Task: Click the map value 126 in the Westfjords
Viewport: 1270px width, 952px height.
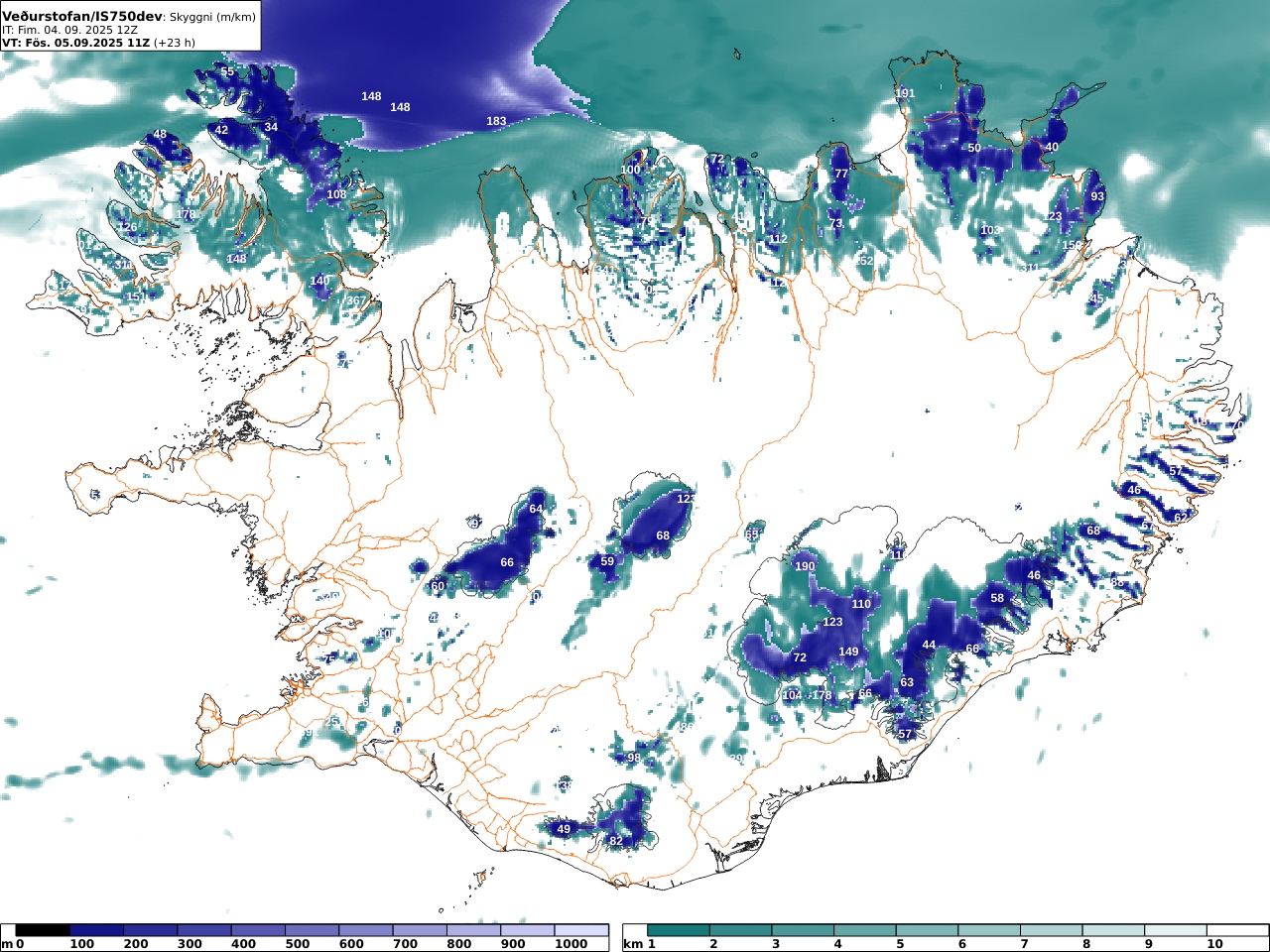Action: coord(127,227)
